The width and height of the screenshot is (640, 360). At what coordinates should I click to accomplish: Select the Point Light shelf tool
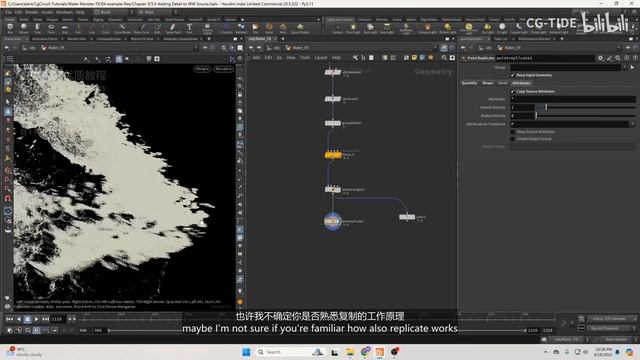pos(353,28)
